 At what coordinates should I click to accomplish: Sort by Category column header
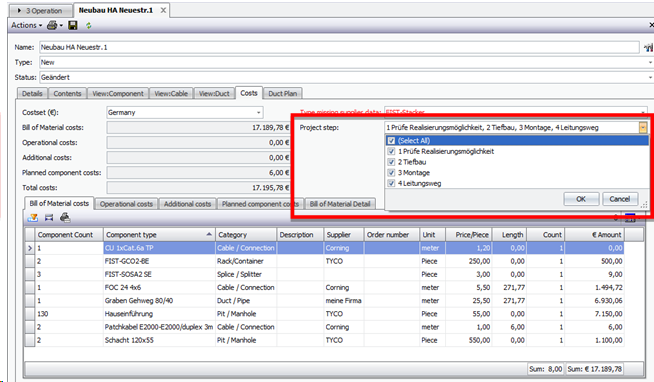[246, 235]
